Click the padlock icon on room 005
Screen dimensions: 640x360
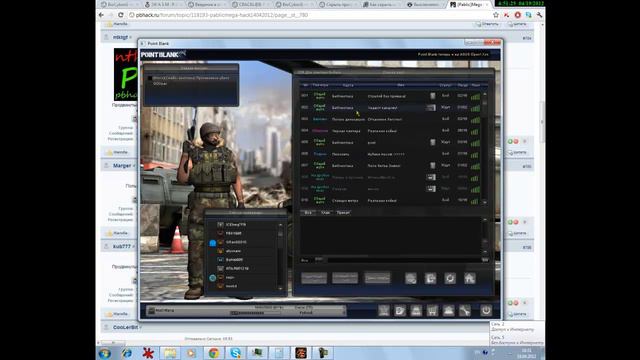(x=433, y=142)
